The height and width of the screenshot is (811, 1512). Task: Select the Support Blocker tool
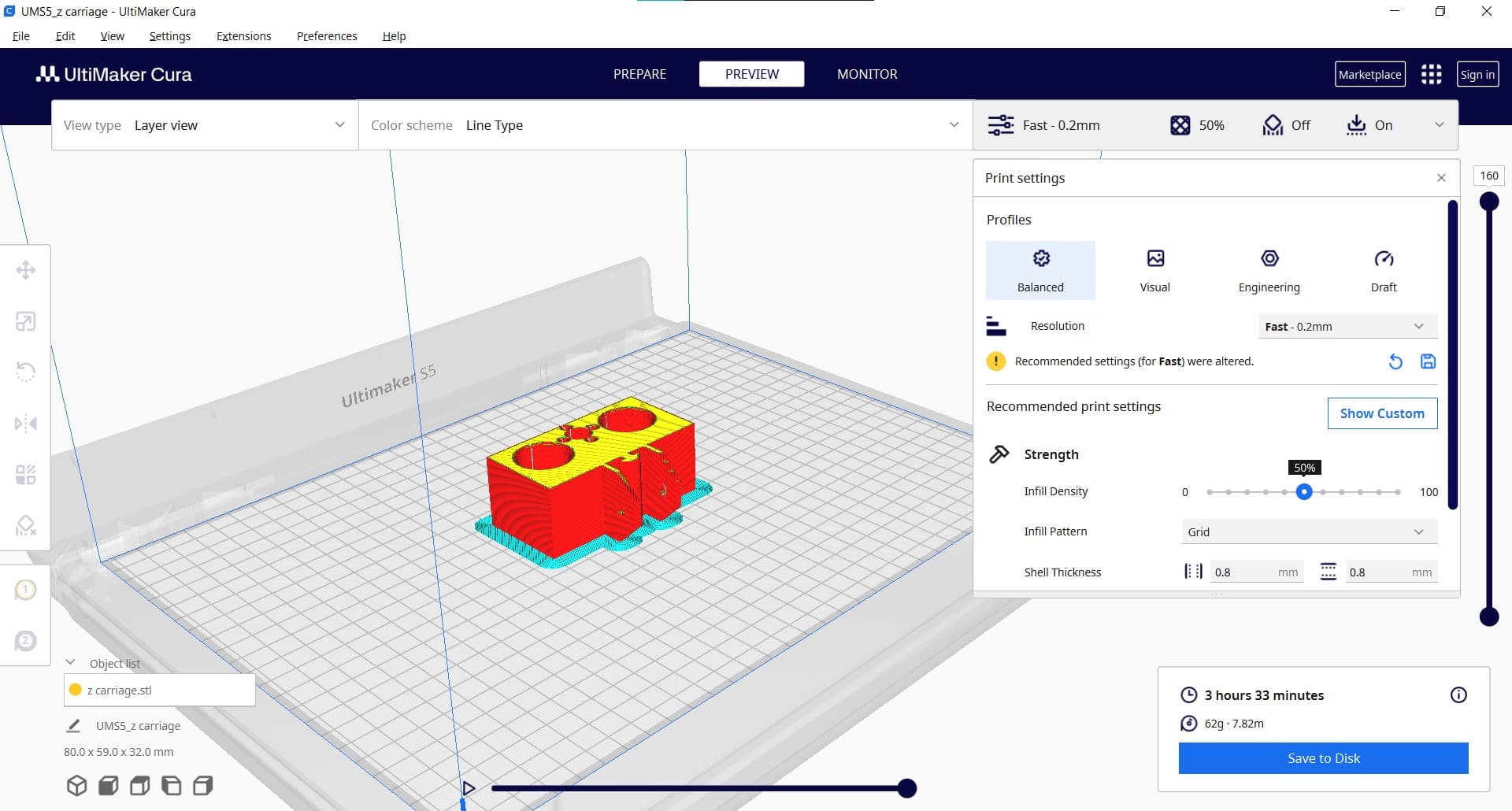tap(25, 525)
